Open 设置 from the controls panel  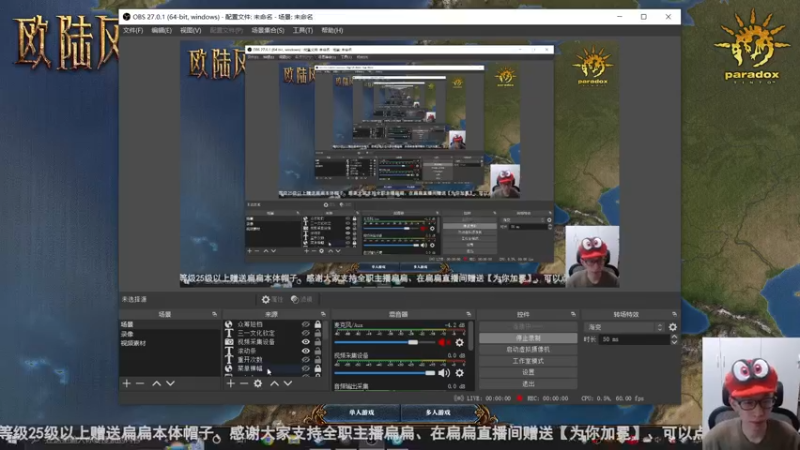pos(528,372)
